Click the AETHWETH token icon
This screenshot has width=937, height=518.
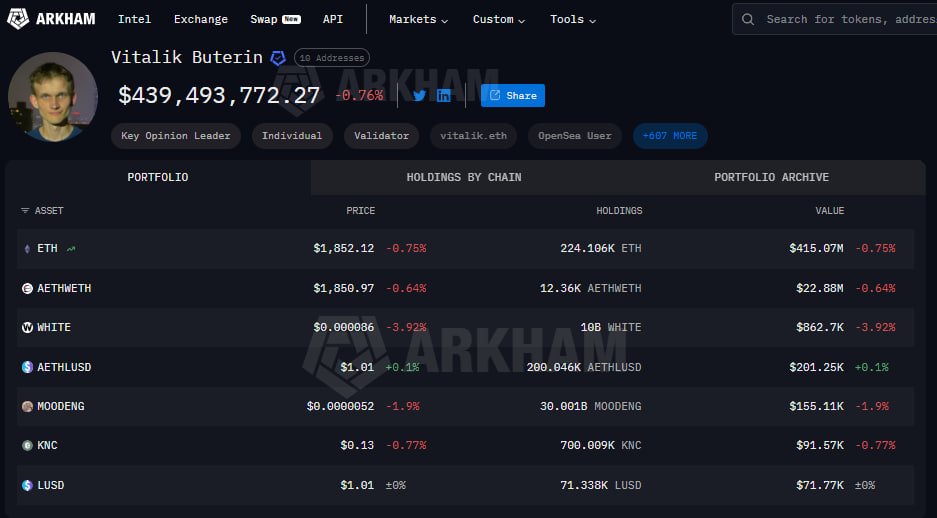click(x=27, y=289)
